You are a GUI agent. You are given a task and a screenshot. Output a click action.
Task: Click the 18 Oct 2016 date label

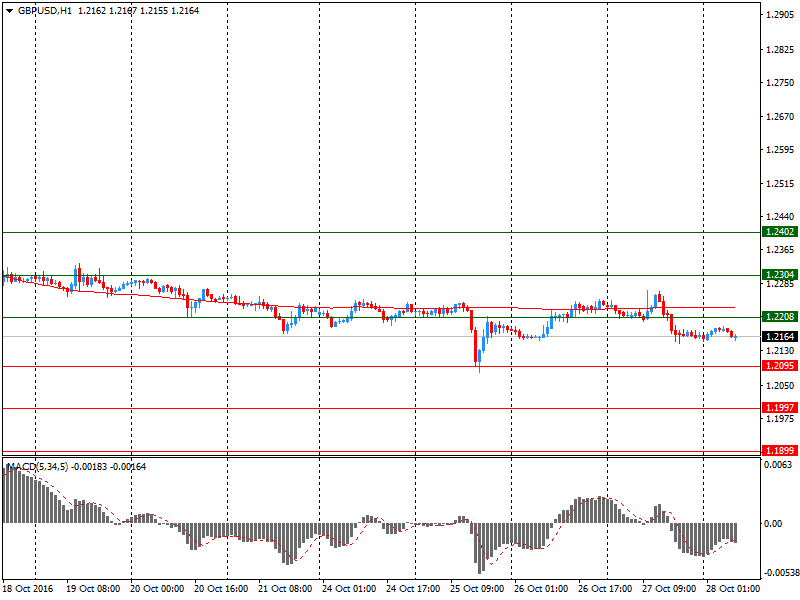[x=28, y=589]
